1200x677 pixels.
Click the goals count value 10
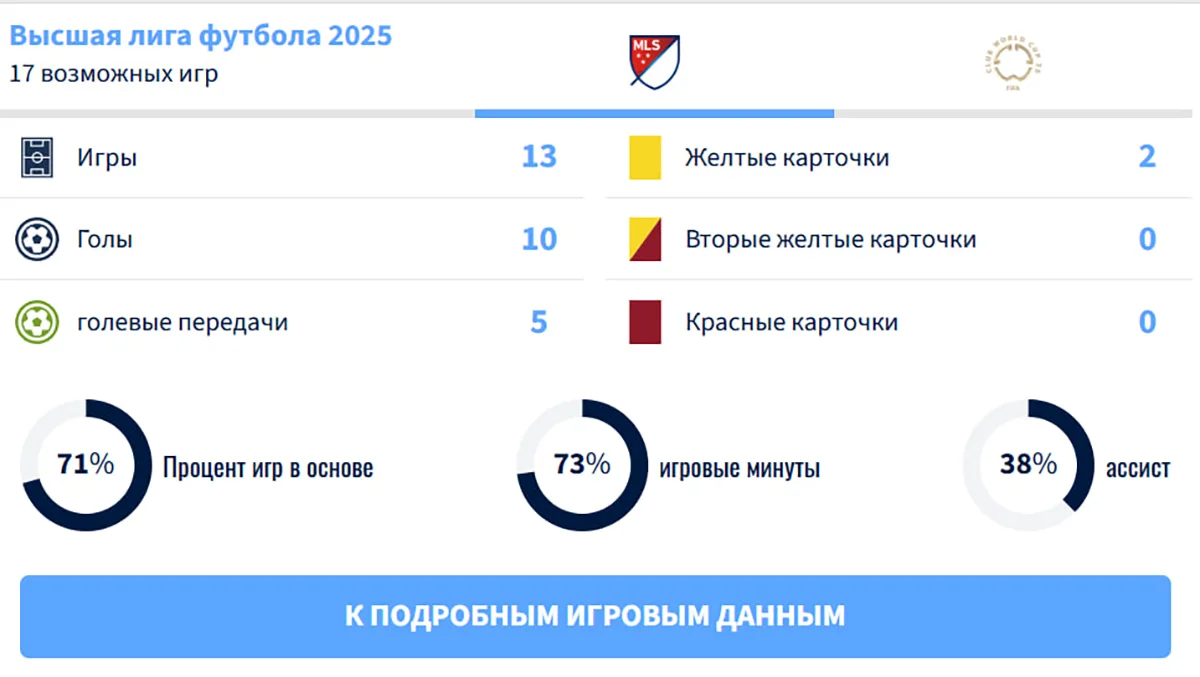(539, 239)
